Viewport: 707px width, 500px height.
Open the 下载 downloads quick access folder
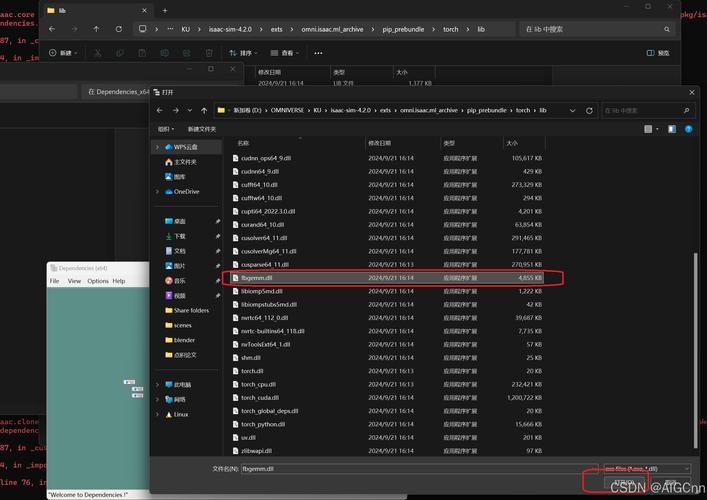pyautogui.click(x=179, y=236)
